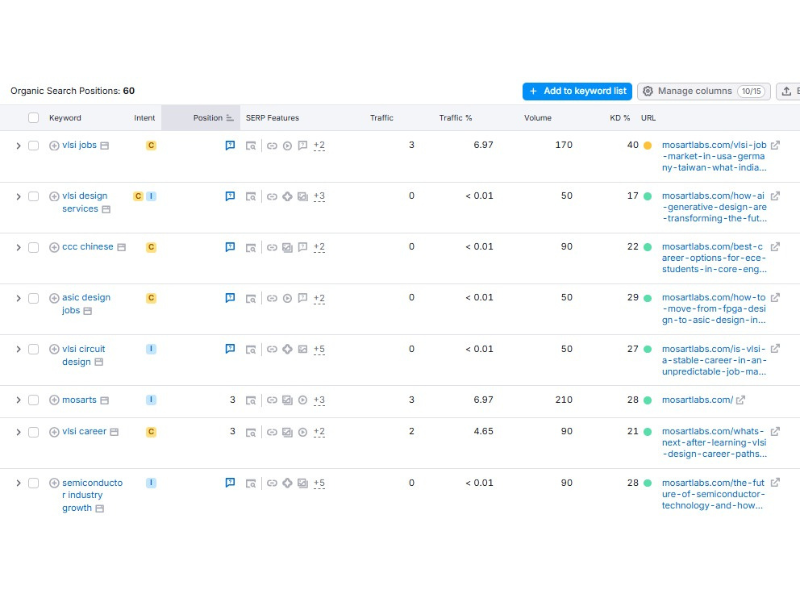Check the box for vlsi design services
800x600 pixels.
click(33, 197)
